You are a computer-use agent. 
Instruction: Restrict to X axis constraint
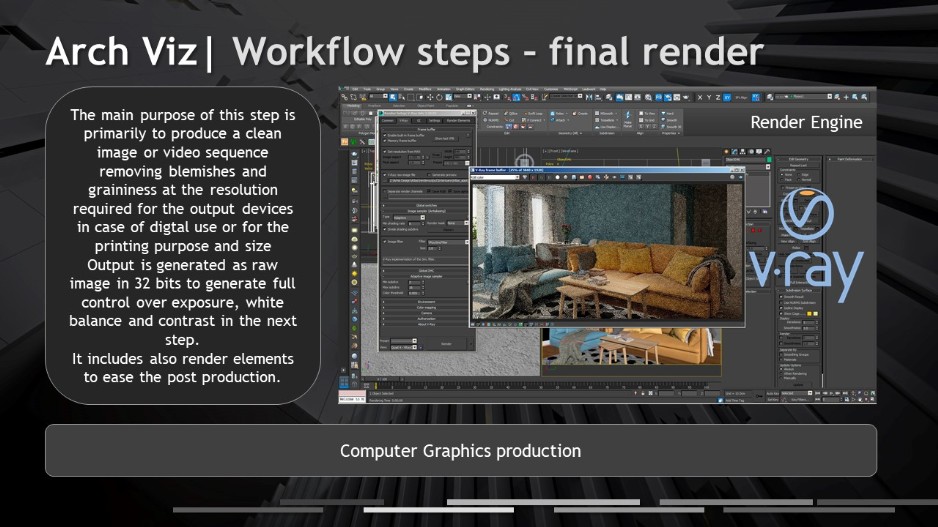tap(700, 98)
